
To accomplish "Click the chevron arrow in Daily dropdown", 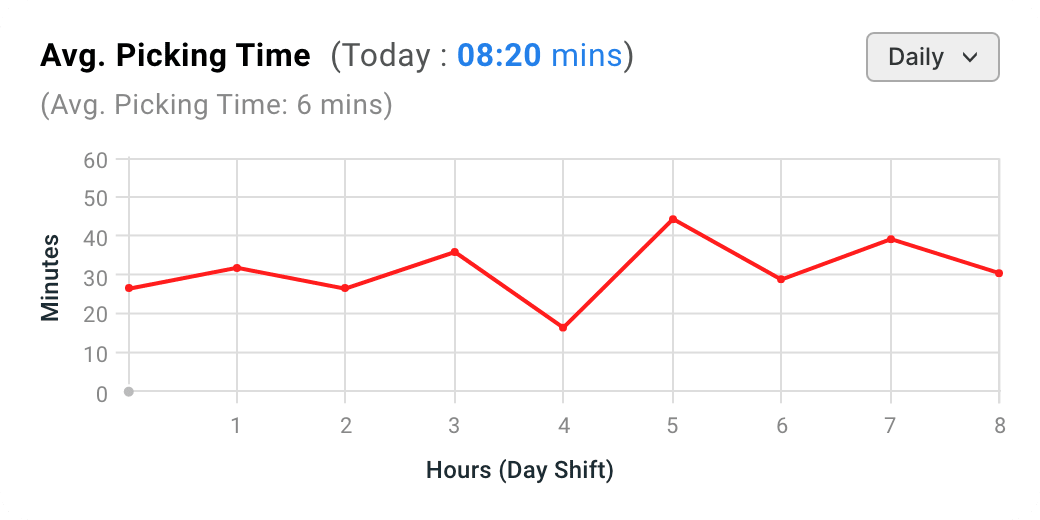I will click(x=970, y=58).
